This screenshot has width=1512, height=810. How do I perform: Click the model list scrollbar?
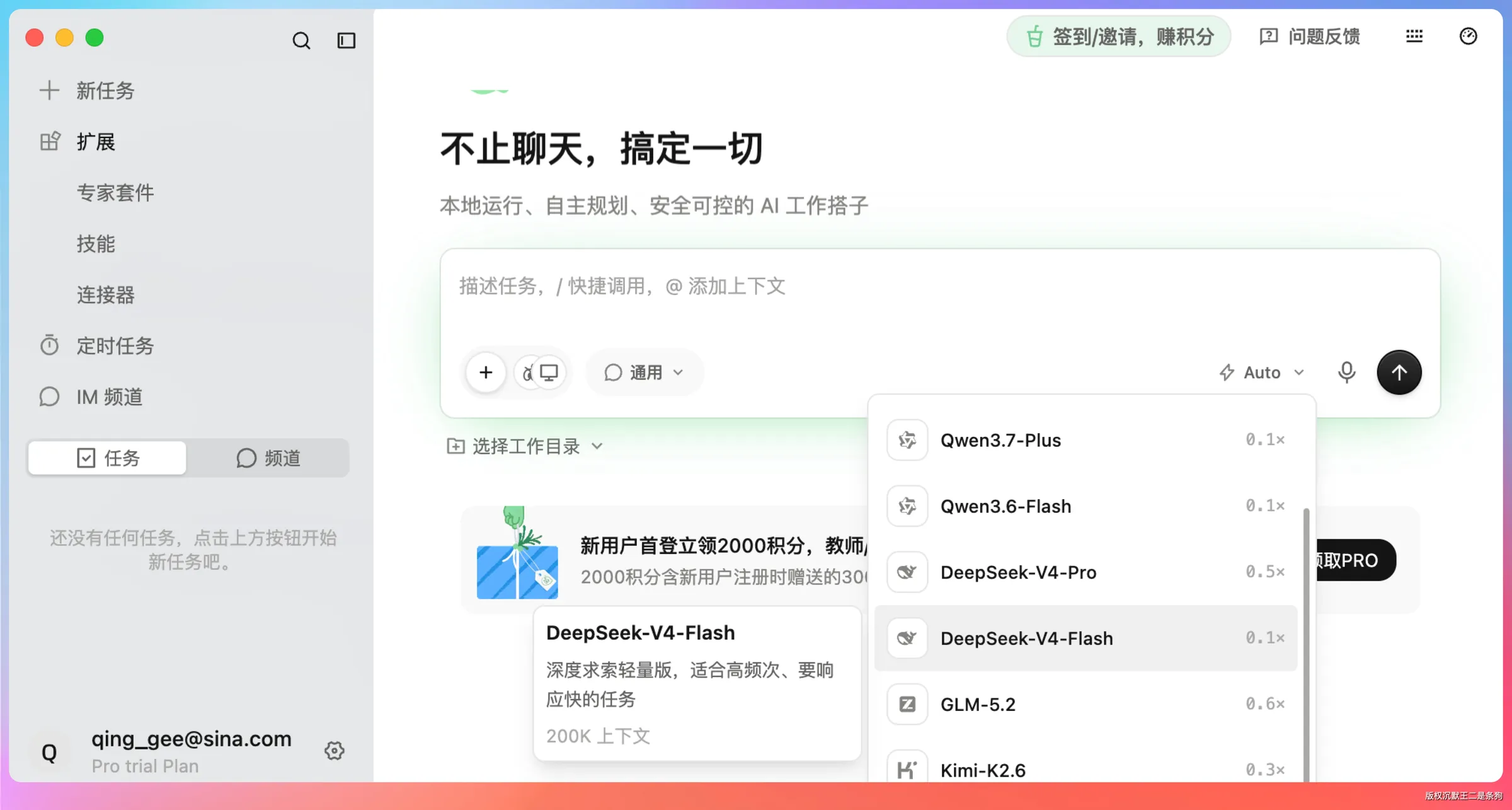(x=1306, y=643)
